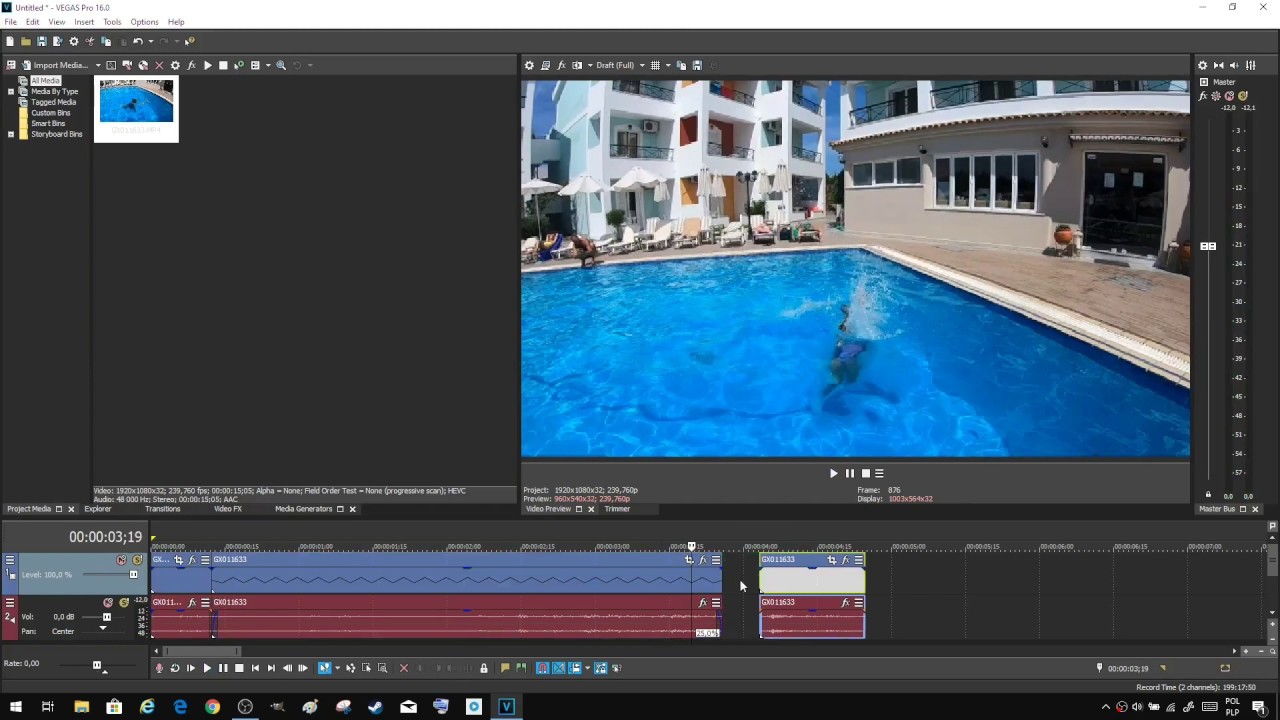This screenshot has height=720, width=1280.
Task: Save the project with floppy disk icon
Action: pos(42,41)
